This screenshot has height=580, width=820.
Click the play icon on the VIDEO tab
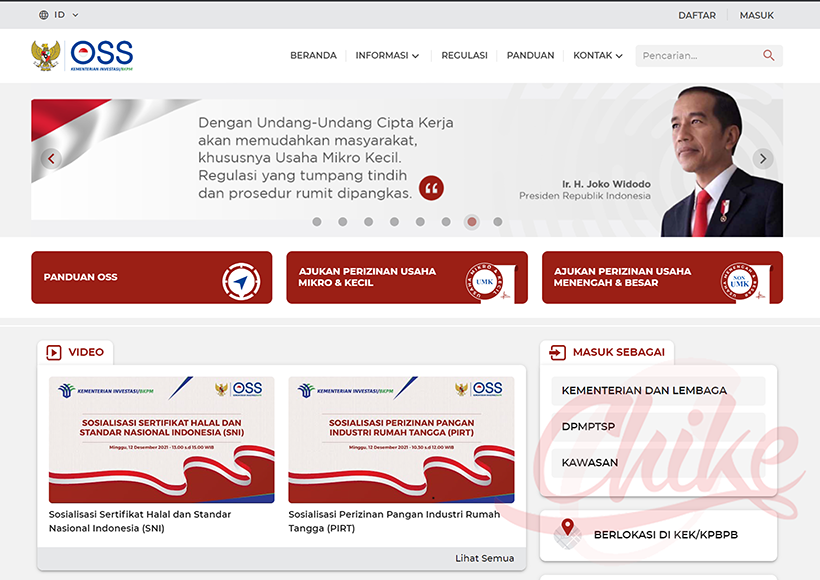(52, 352)
